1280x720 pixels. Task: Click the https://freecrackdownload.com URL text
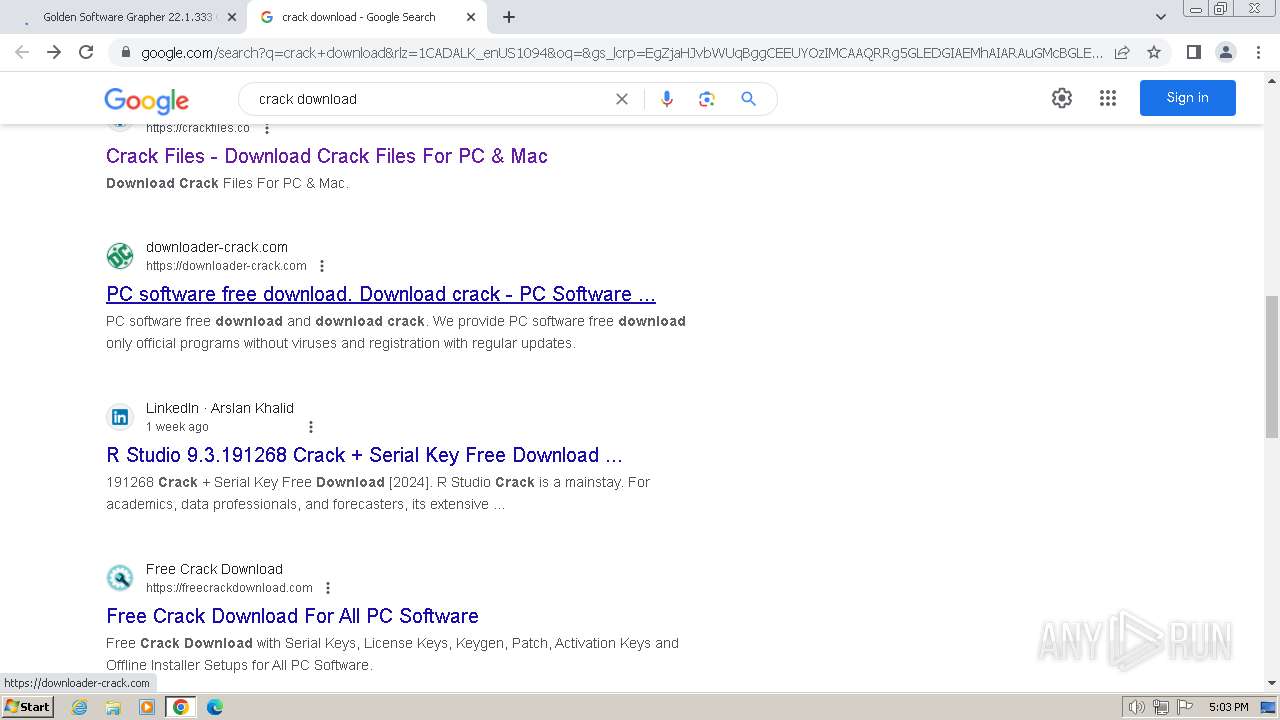click(x=229, y=588)
